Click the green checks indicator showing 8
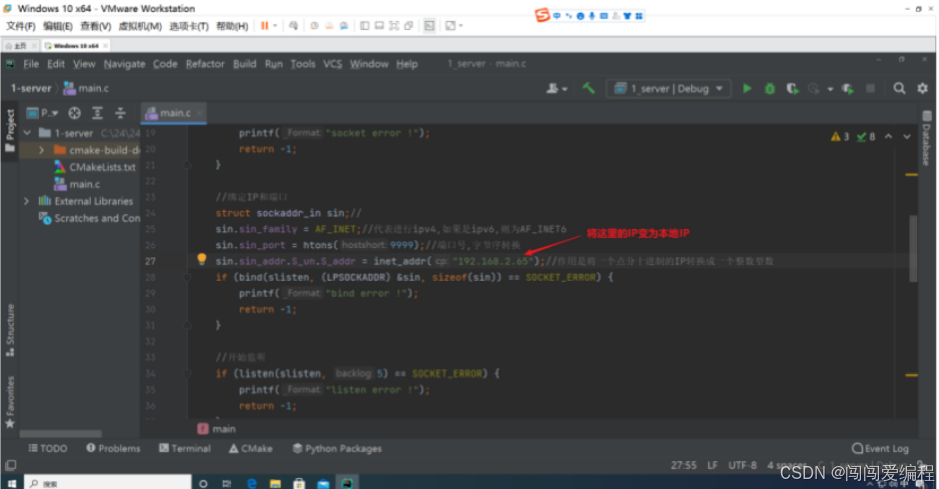939x489 pixels. 865,136
